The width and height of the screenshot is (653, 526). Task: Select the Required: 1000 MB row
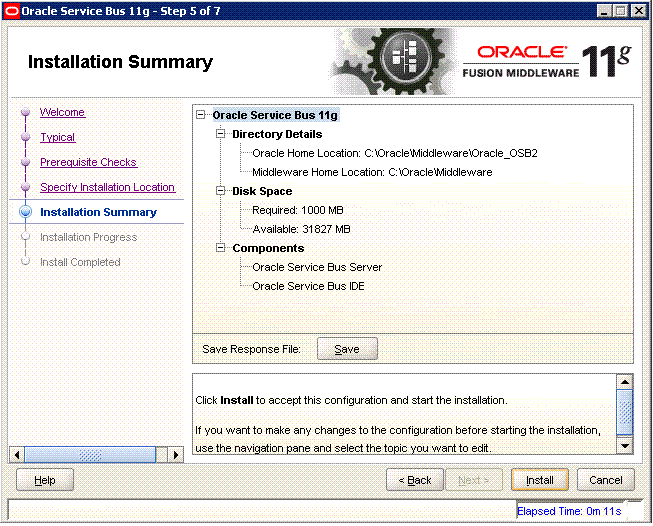coord(298,210)
